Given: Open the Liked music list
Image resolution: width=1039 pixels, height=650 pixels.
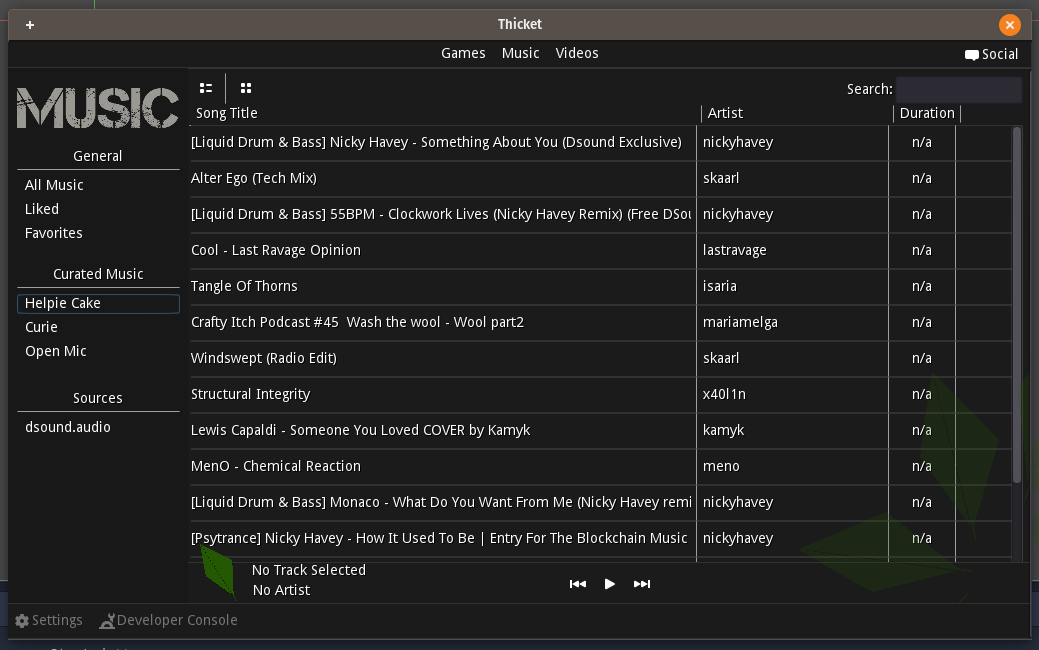Looking at the screenshot, I should click(x=42, y=209).
